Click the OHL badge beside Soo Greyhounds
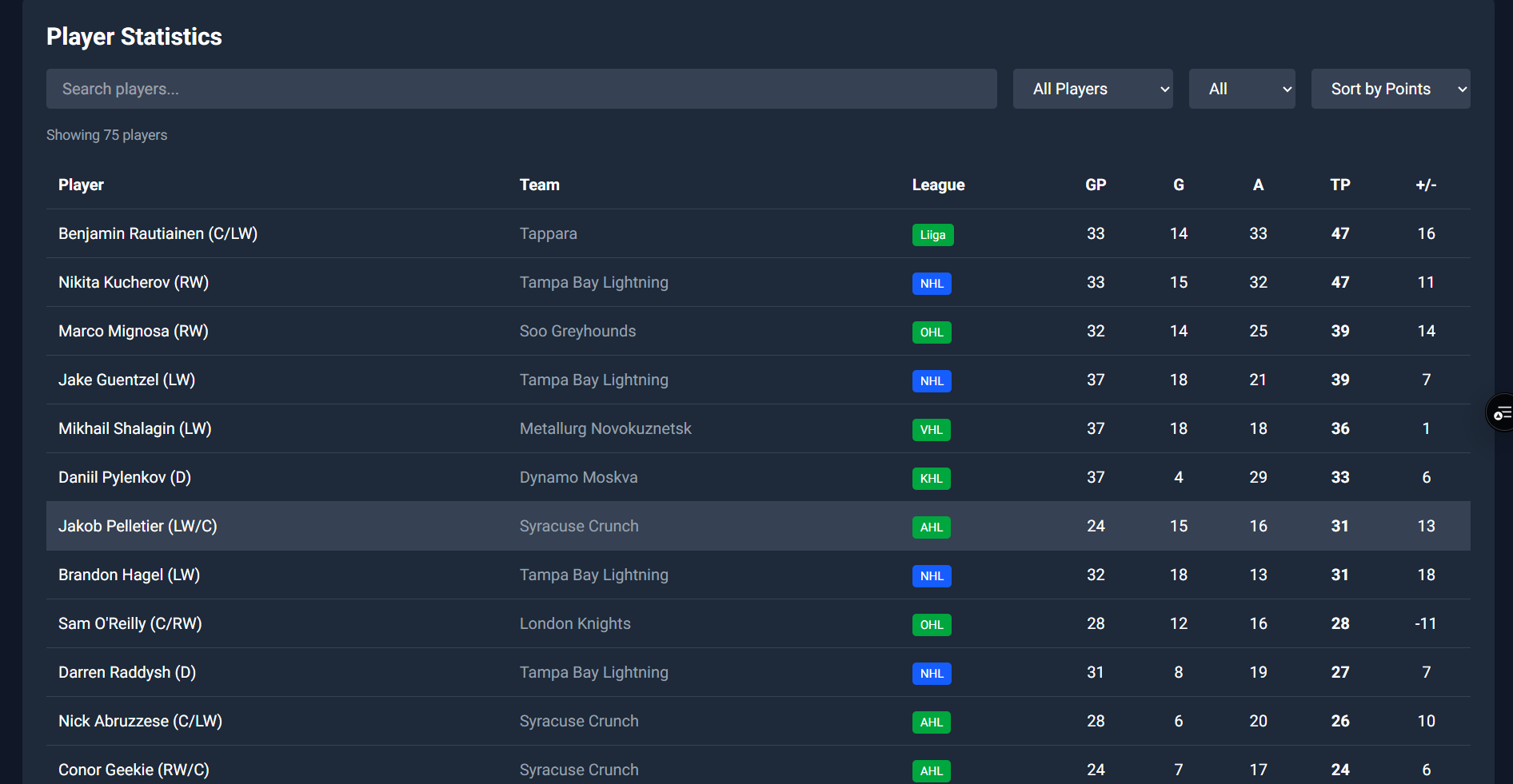 [931, 332]
